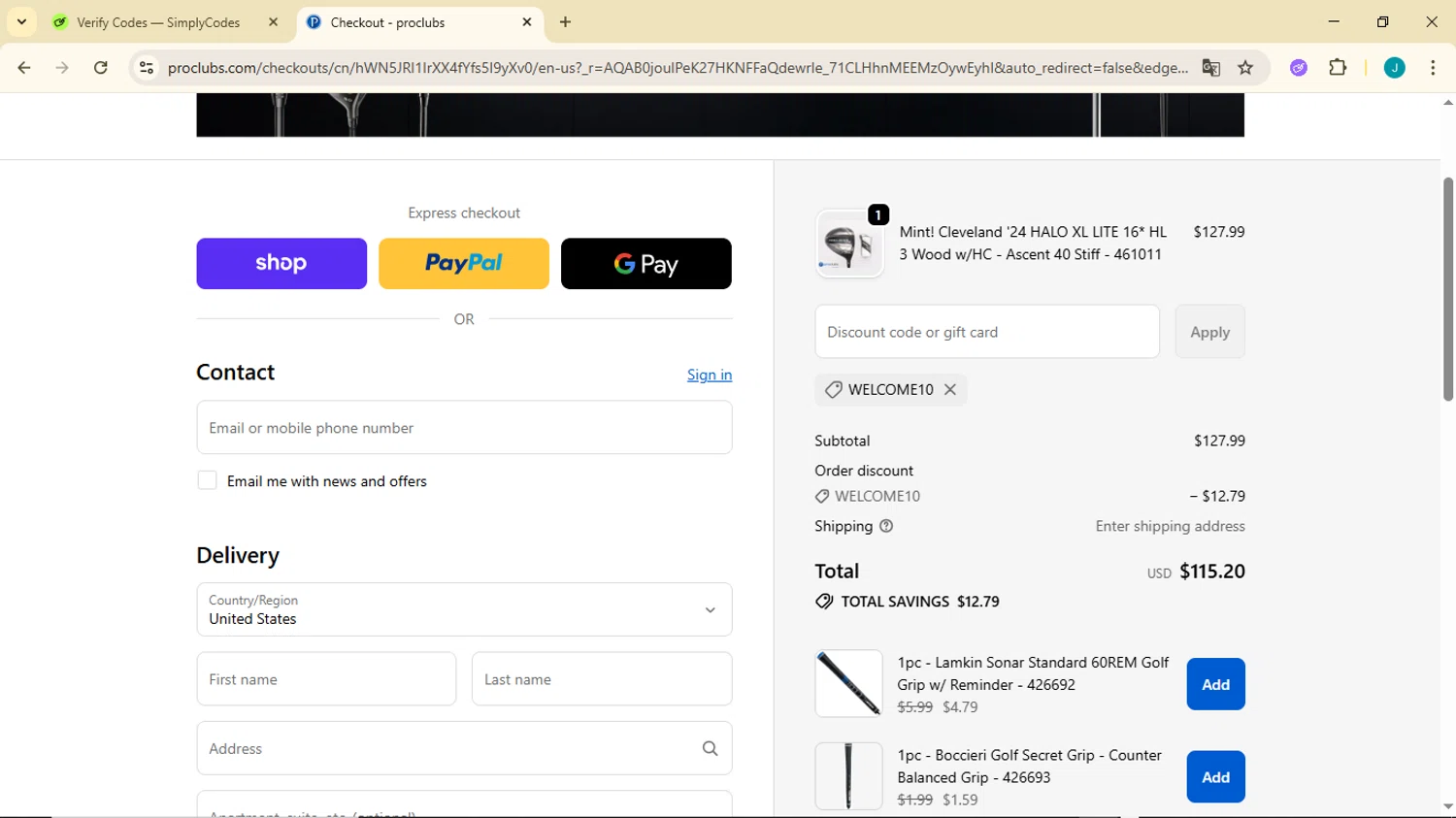Viewport: 1456px width, 818px height.
Task: Pay with PayPal express button
Action: 464,263
